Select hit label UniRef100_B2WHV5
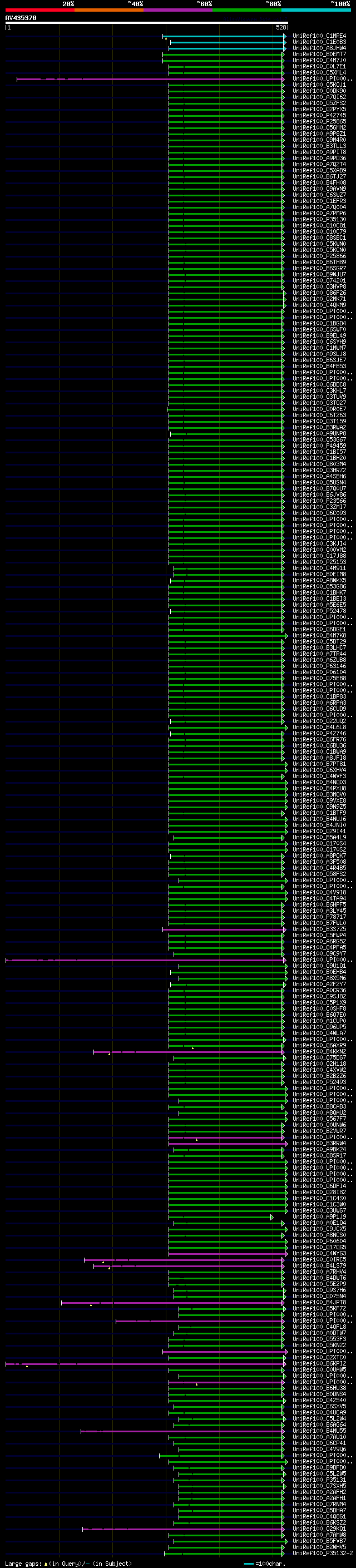This screenshot has width=356, height=1568. [319, 1547]
